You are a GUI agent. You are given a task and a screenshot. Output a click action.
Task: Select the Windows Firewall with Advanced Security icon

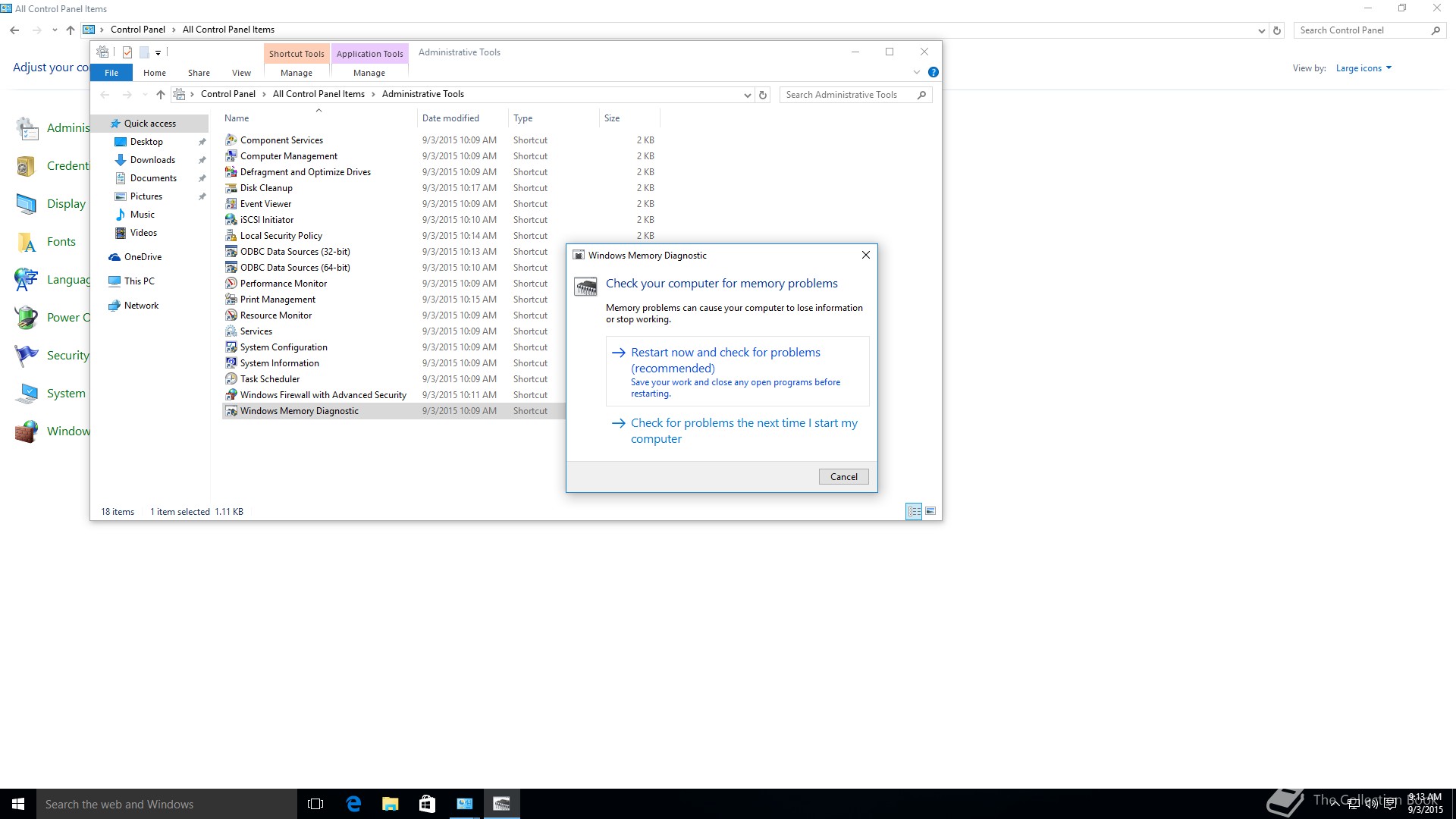[231, 395]
